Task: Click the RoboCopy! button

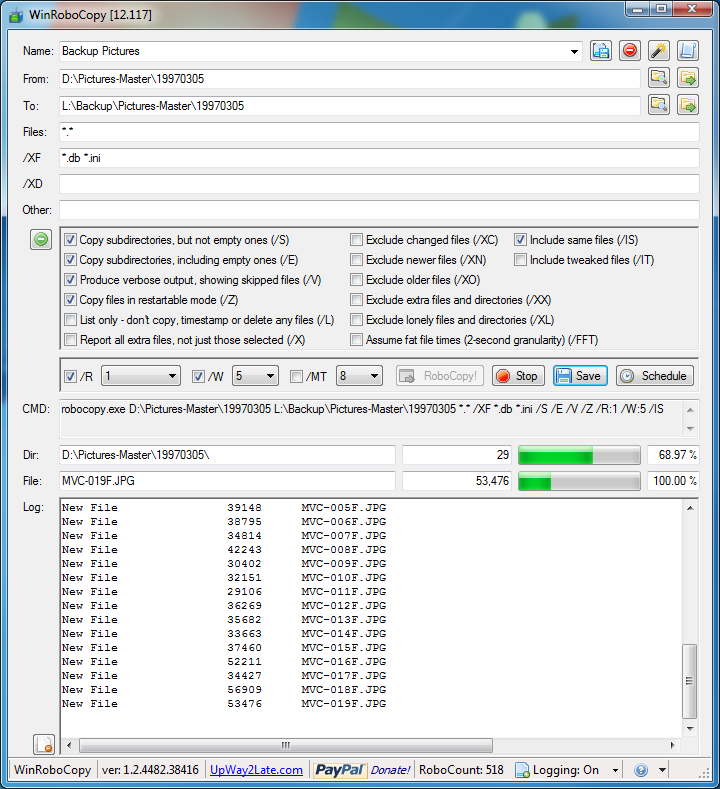Action: [x=440, y=376]
